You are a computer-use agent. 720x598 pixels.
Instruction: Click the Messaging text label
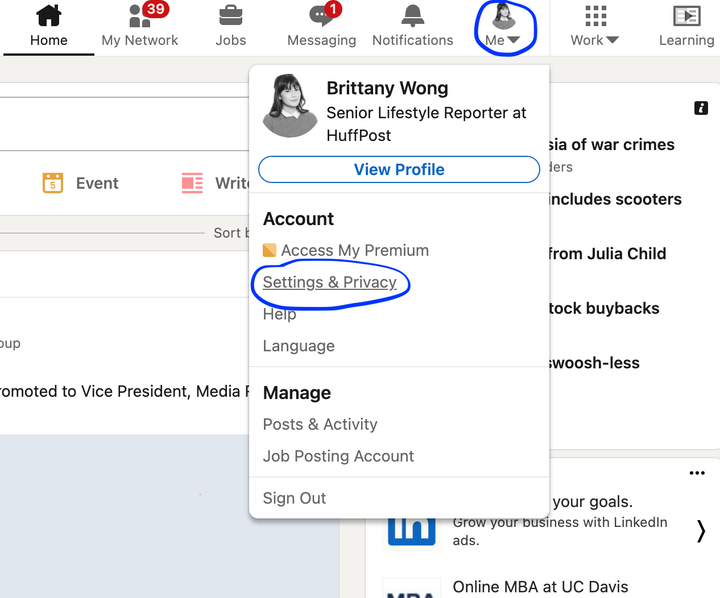coord(321,40)
